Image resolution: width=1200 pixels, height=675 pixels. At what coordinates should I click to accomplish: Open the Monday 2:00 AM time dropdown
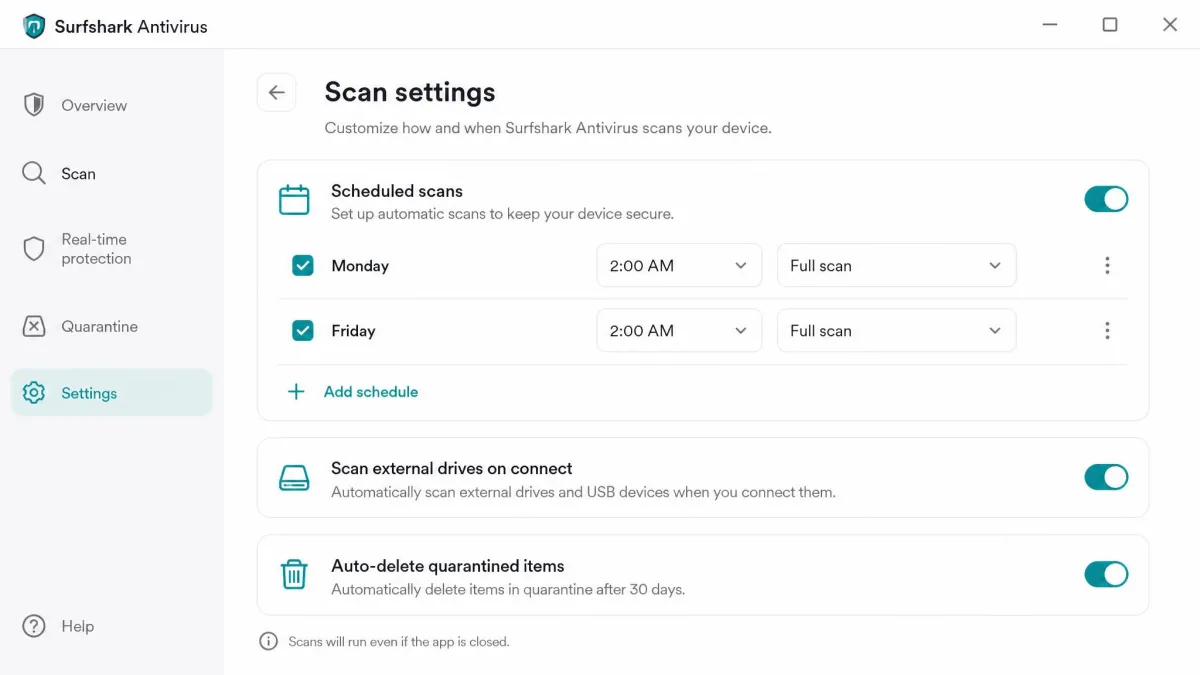[x=679, y=266]
